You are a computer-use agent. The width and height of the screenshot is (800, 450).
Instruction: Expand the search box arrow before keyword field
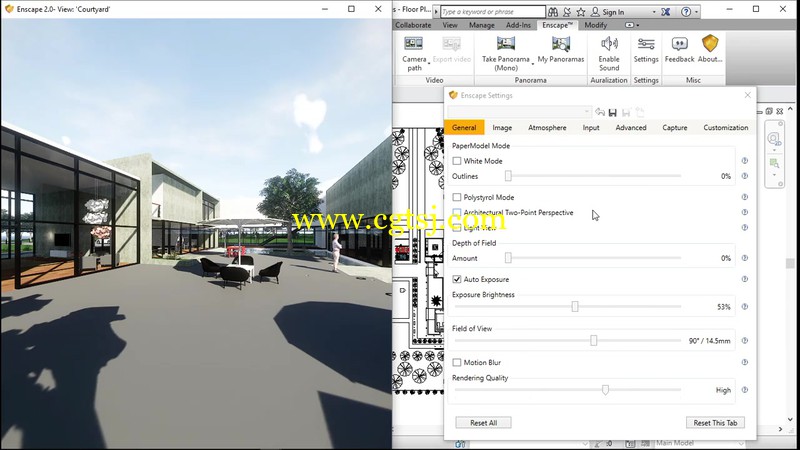(436, 11)
